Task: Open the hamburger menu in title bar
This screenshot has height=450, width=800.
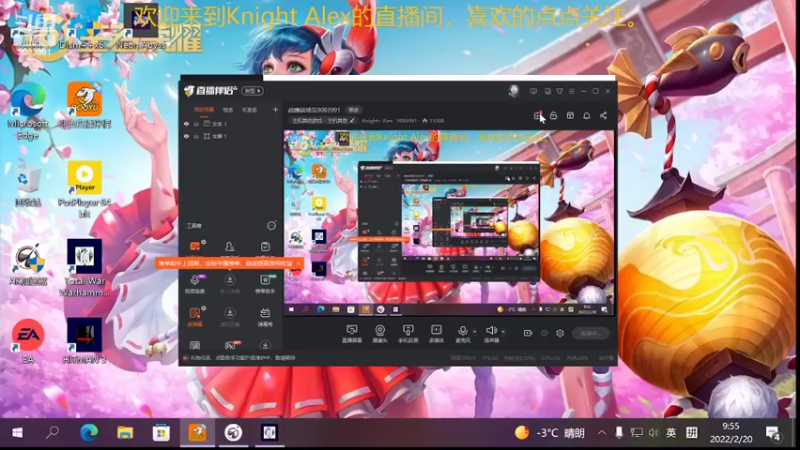Action: (x=571, y=91)
